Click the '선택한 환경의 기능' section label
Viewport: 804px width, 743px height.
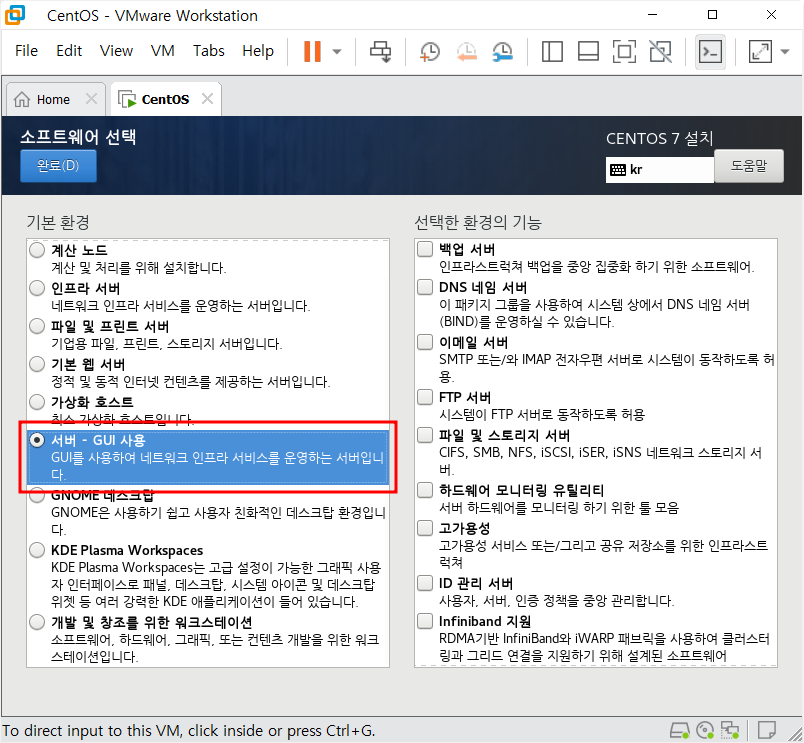point(478,222)
